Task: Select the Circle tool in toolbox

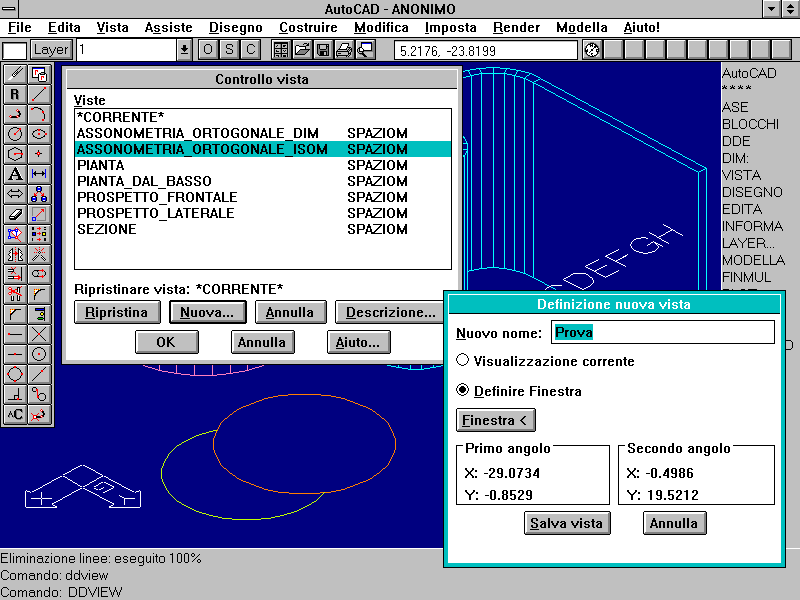Action: click(15, 134)
